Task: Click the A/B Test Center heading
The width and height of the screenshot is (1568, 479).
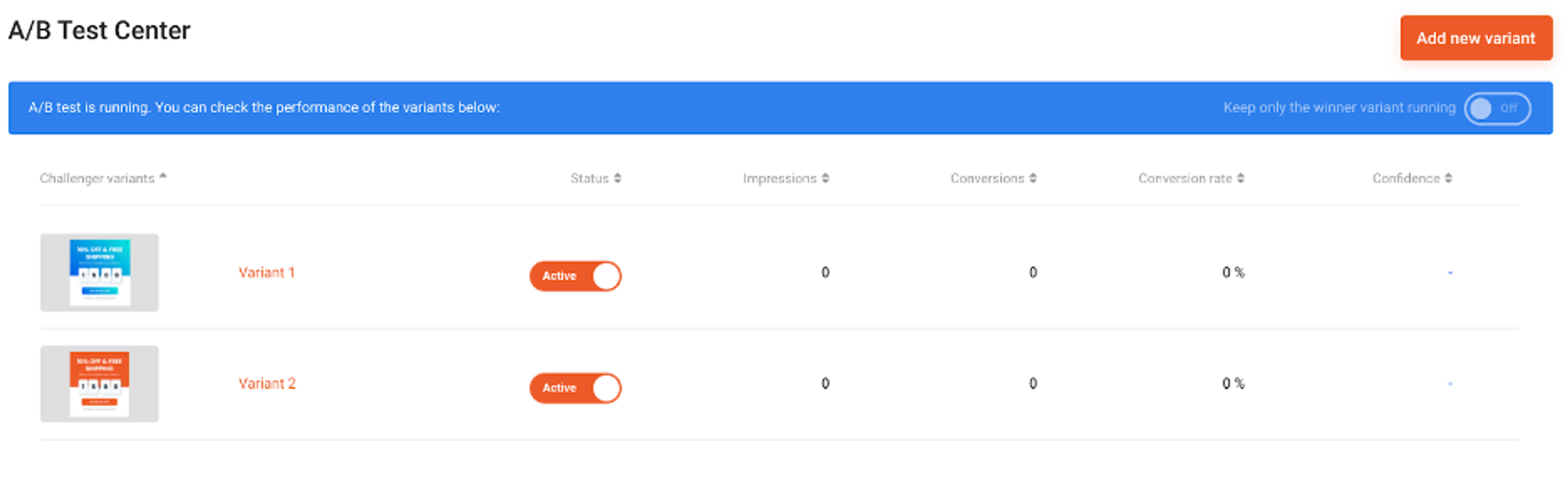Action: click(98, 29)
